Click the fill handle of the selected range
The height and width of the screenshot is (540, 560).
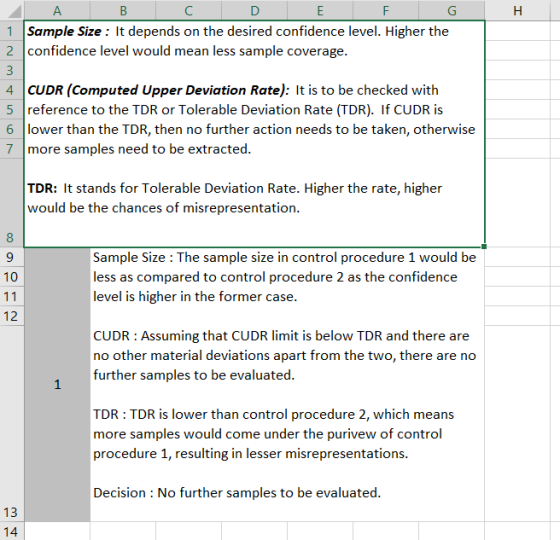[484, 246]
